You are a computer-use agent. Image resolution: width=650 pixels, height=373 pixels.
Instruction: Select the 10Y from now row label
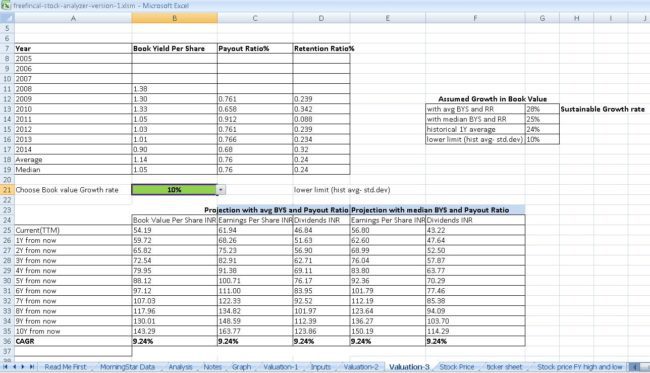click(73, 331)
